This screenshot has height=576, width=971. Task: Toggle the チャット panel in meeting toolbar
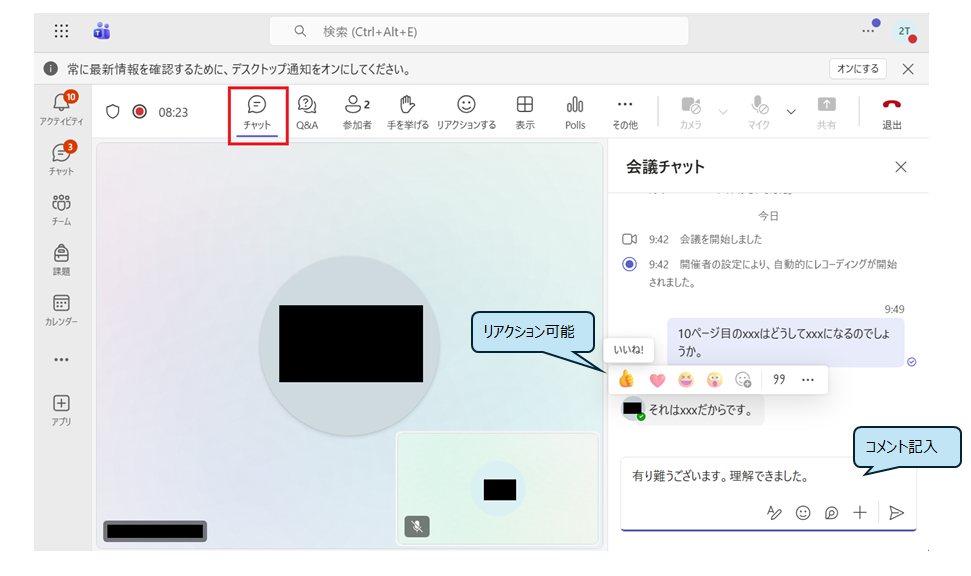coord(257,112)
